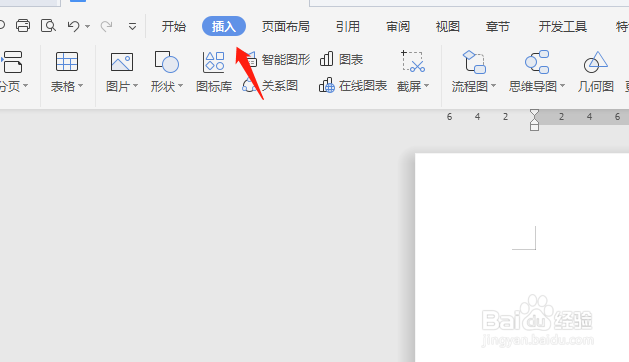Open the 流程图 dropdown arrow
Screen dimensions: 629x362
pyautogui.click(x=493, y=85)
